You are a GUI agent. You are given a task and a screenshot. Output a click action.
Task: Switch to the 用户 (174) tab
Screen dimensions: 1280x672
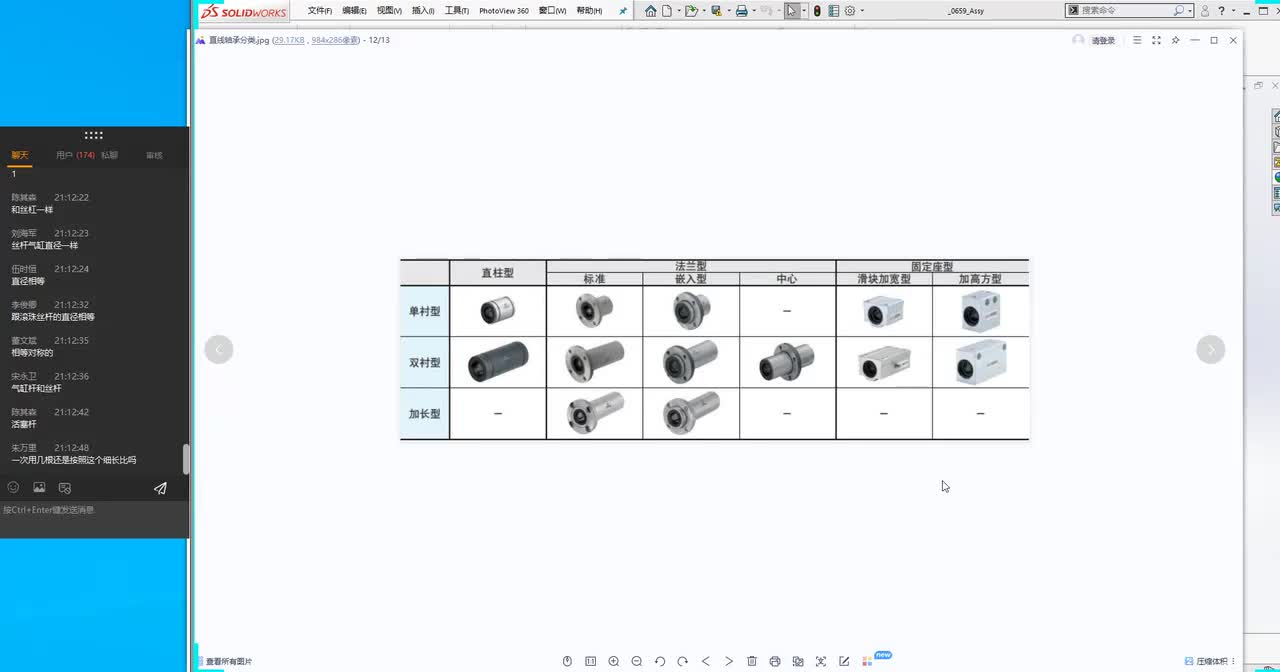(x=76, y=155)
